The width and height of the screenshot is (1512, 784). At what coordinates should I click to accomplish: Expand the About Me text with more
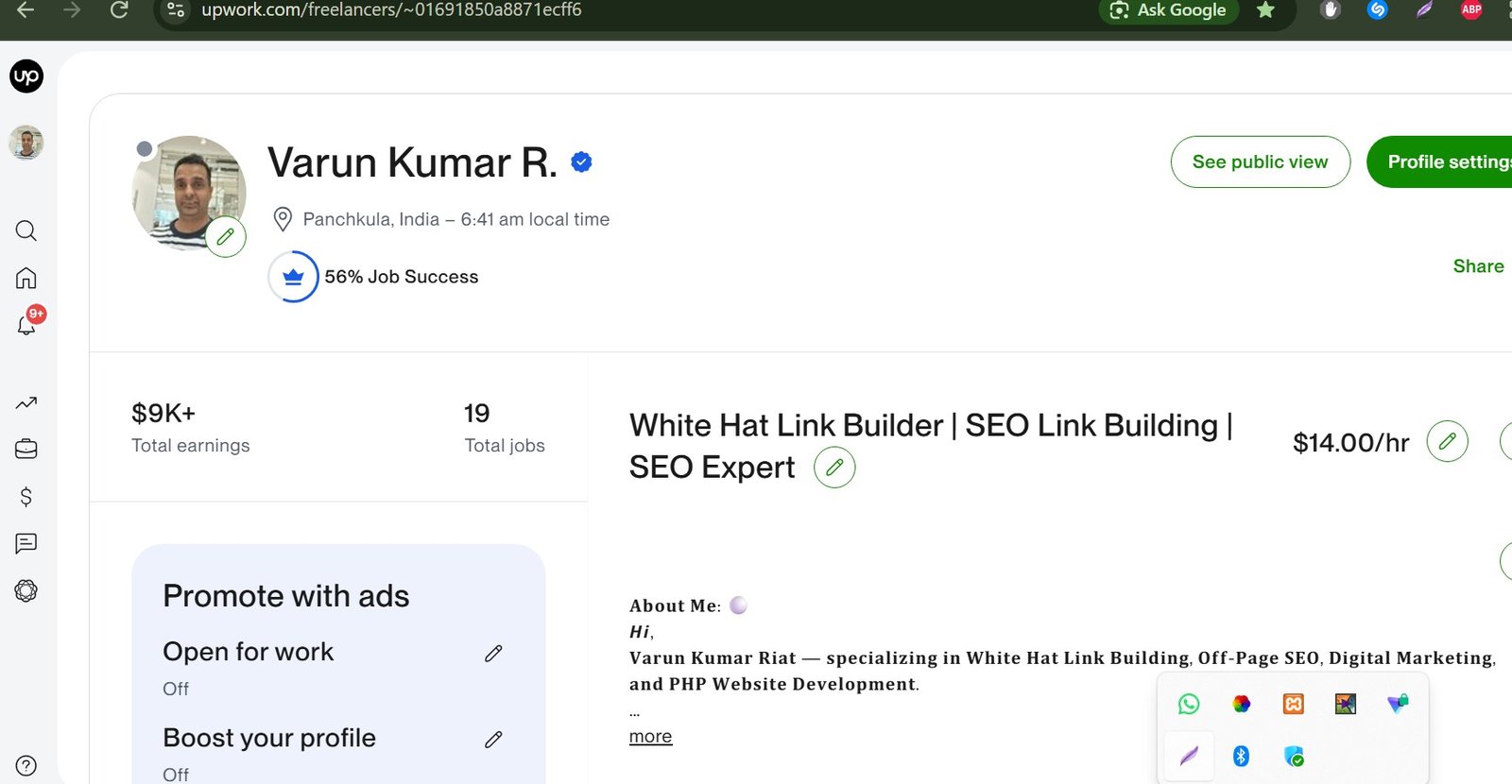pos(651,736)
